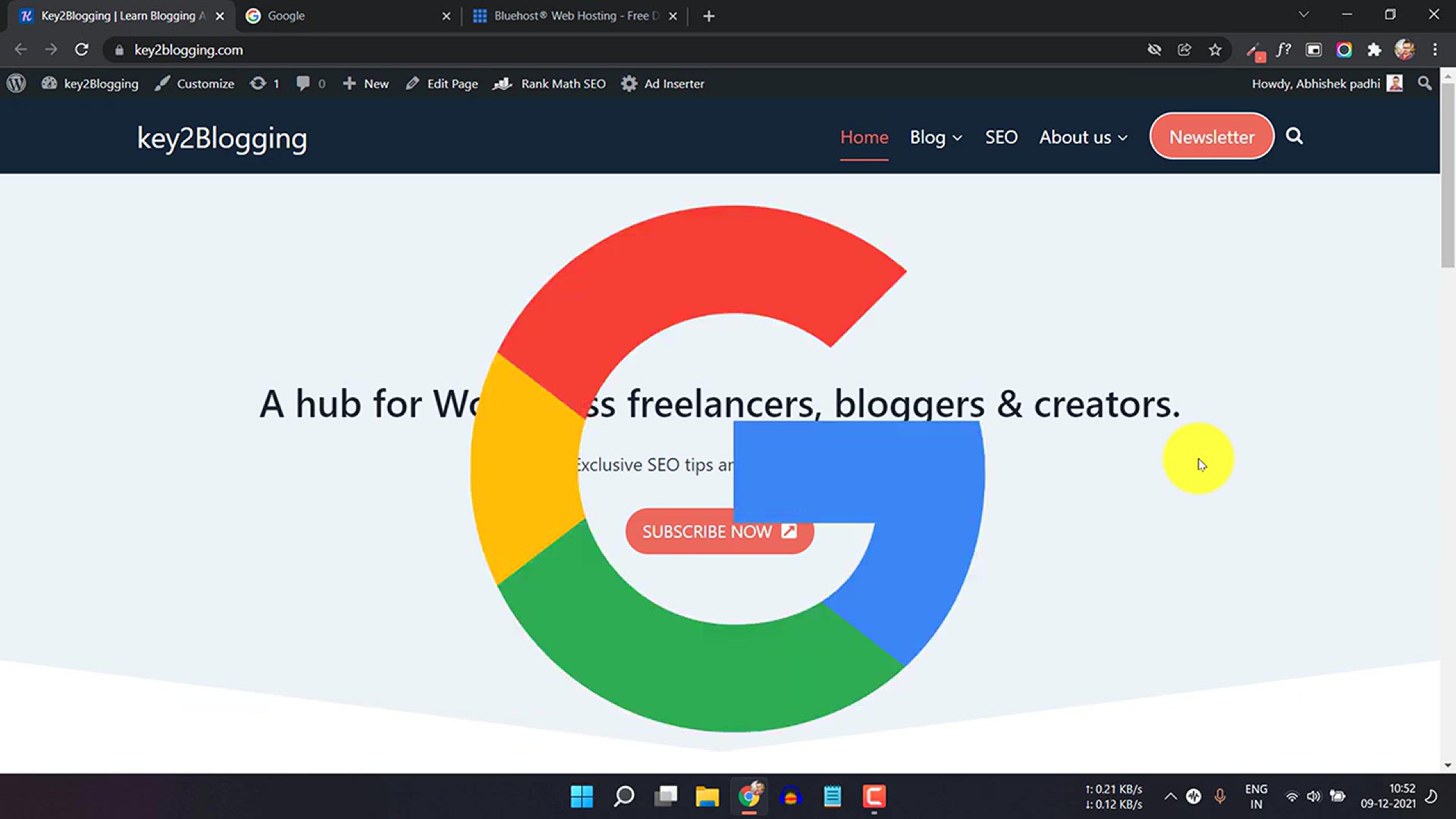The width and height of the screenshot is (1456, 819).
Task: Click the crossed-out eye icon in address bar
Action: pos(1154,50)
